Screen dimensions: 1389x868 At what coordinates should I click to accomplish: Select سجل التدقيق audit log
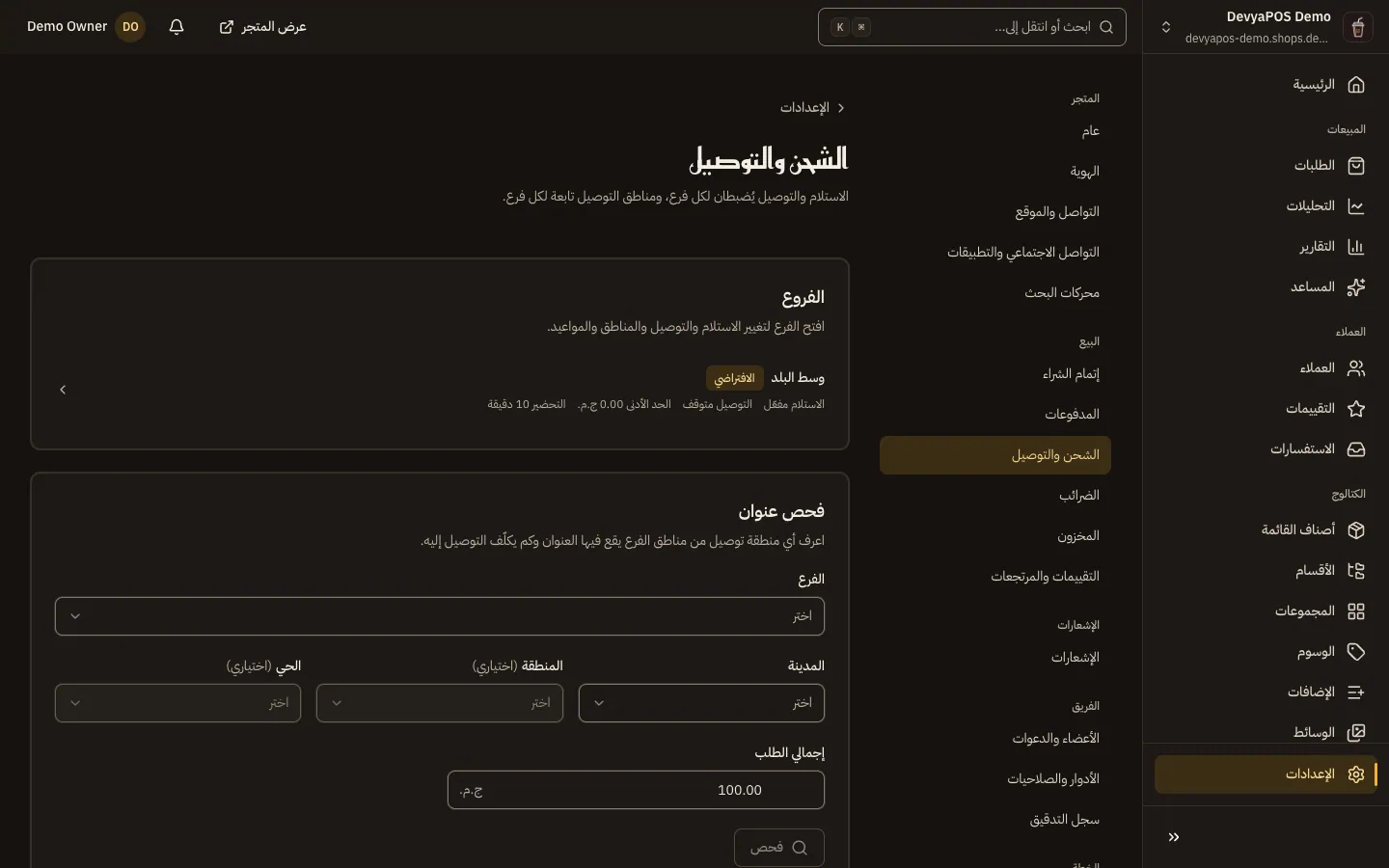[x=995, y=820]
